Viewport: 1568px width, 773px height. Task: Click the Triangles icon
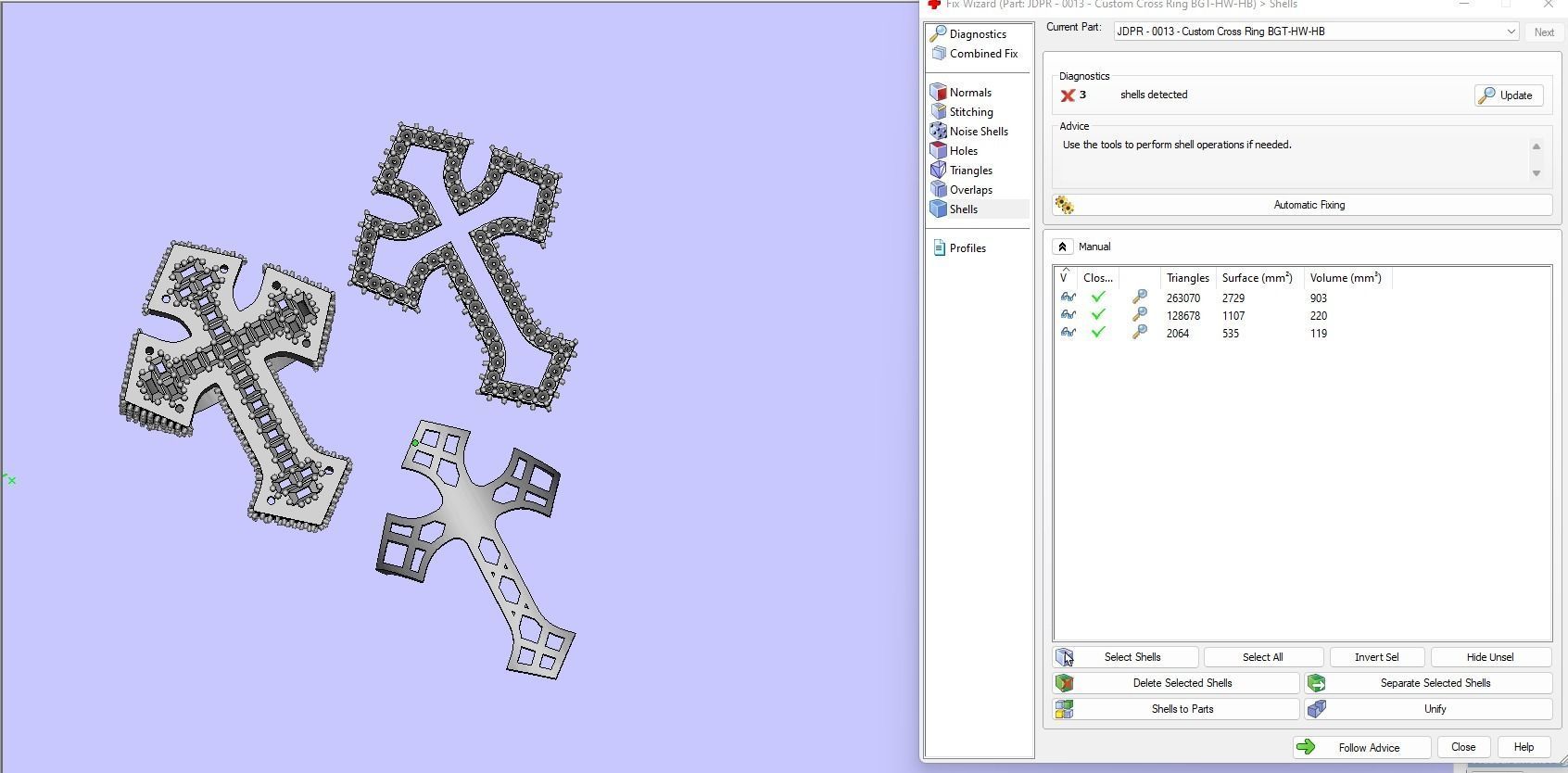pyautogui.click(x=938, y=171)
